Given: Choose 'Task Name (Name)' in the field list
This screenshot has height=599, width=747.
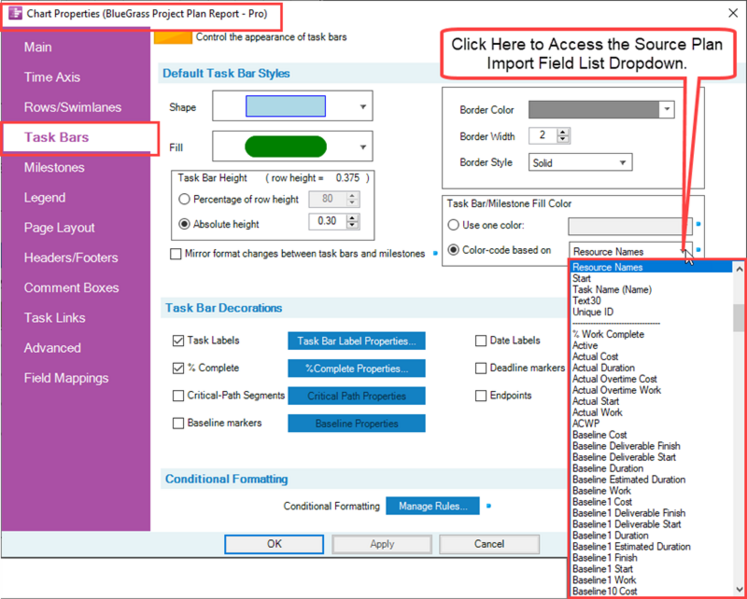Looking at the screenshot, I should tap(612, 290).
